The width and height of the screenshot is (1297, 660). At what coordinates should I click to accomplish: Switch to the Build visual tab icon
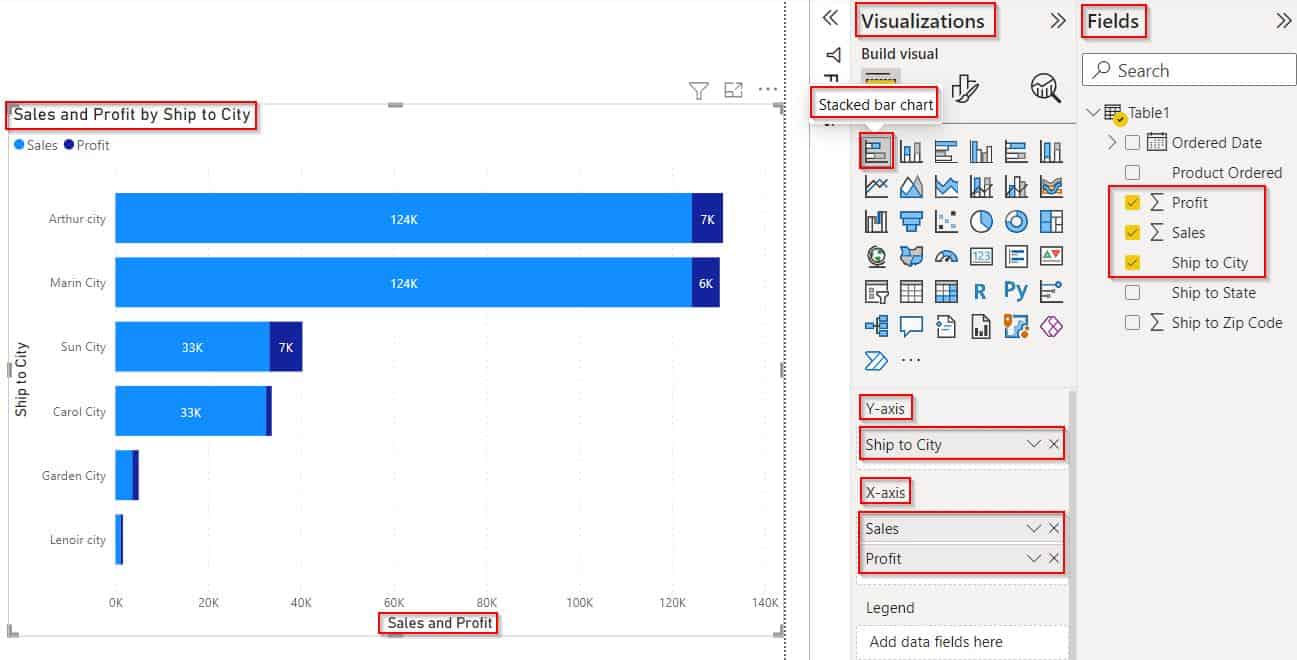tap(880, 80)
